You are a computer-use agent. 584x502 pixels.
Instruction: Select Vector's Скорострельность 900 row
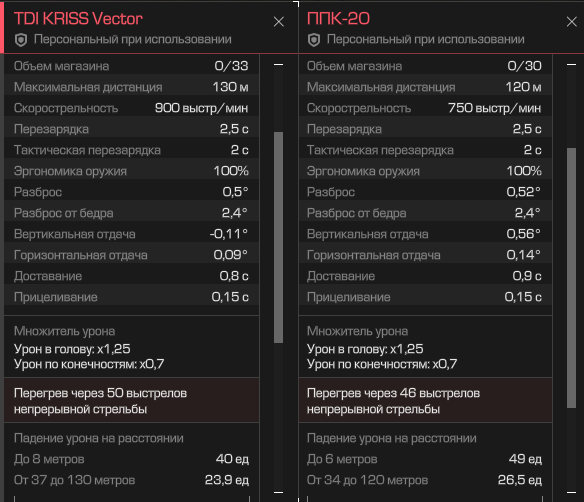coord(131,108)
